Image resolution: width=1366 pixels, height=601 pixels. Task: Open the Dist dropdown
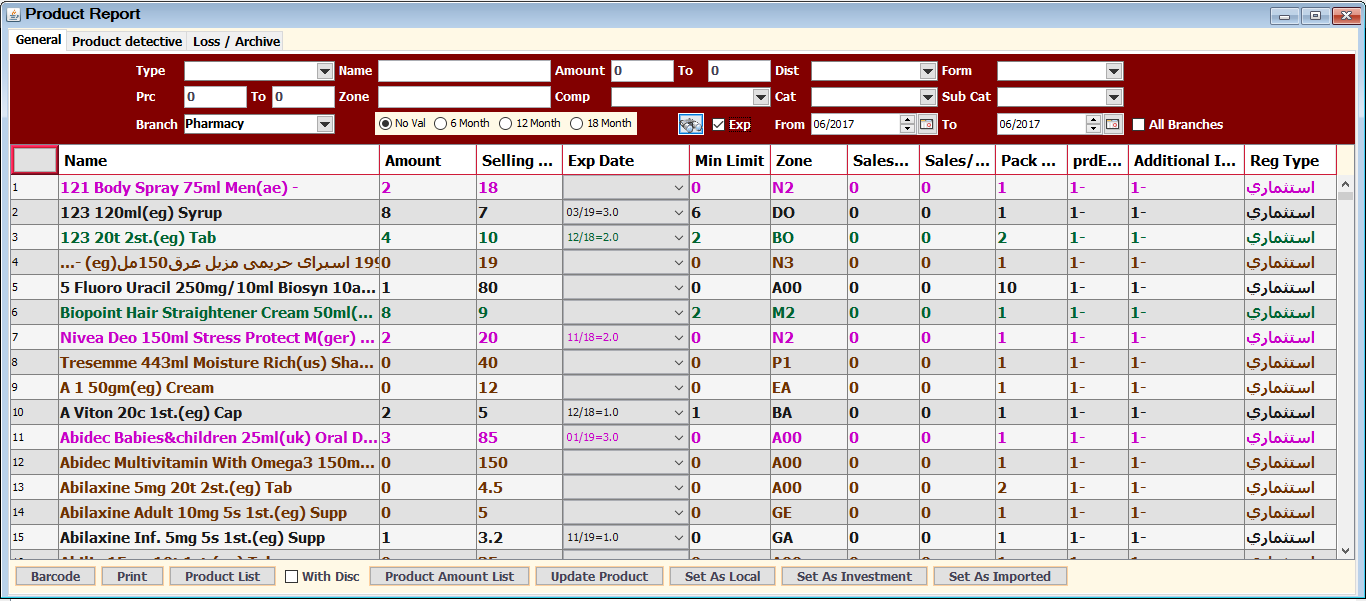point(927,71)
